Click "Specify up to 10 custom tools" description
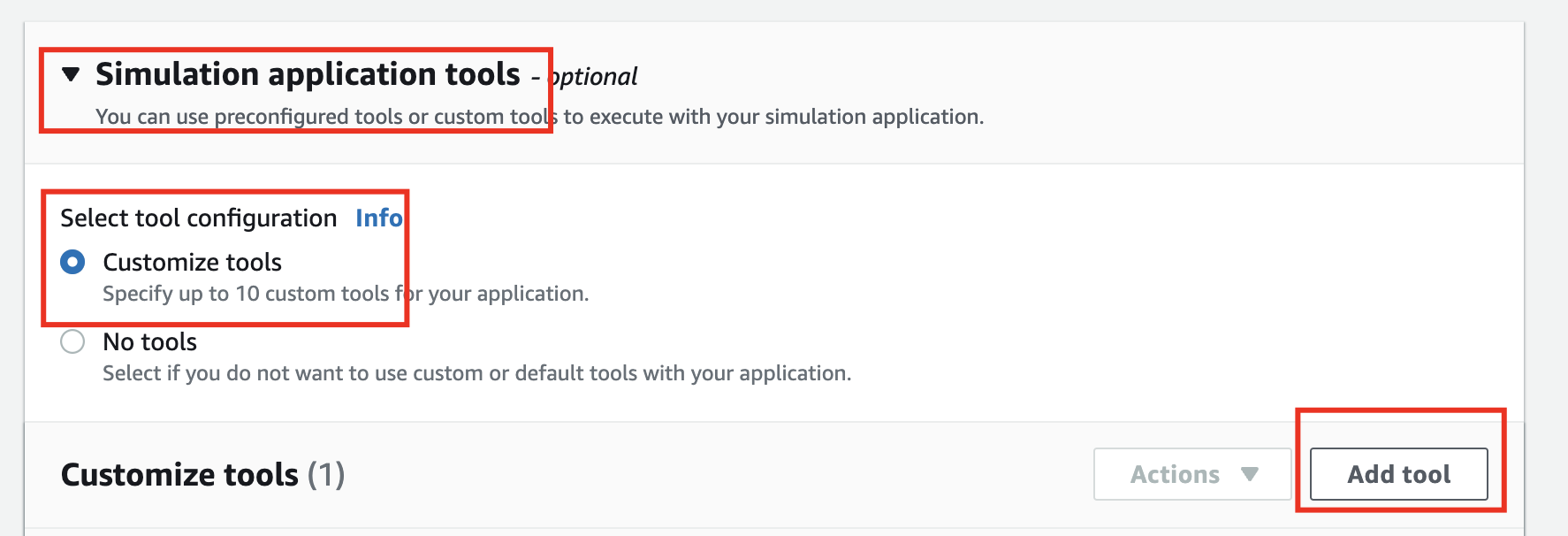This screenshot has height=536, width=1568. pyautogui.click(x=345, y=294)
